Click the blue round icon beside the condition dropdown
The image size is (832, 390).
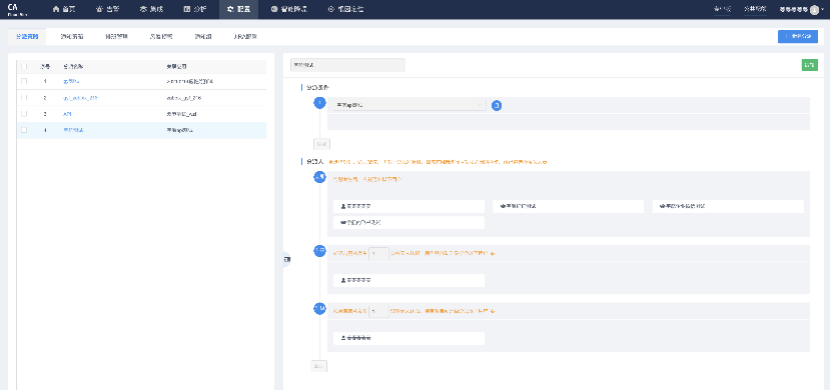[x=497, y=106]
